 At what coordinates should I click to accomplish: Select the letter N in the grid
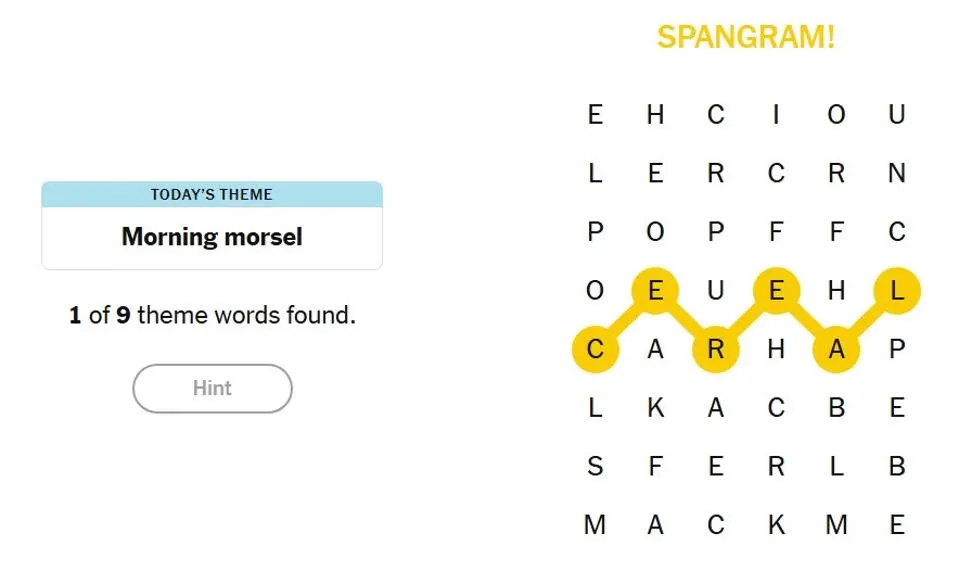pyautogui.click(x=896, y=174)
